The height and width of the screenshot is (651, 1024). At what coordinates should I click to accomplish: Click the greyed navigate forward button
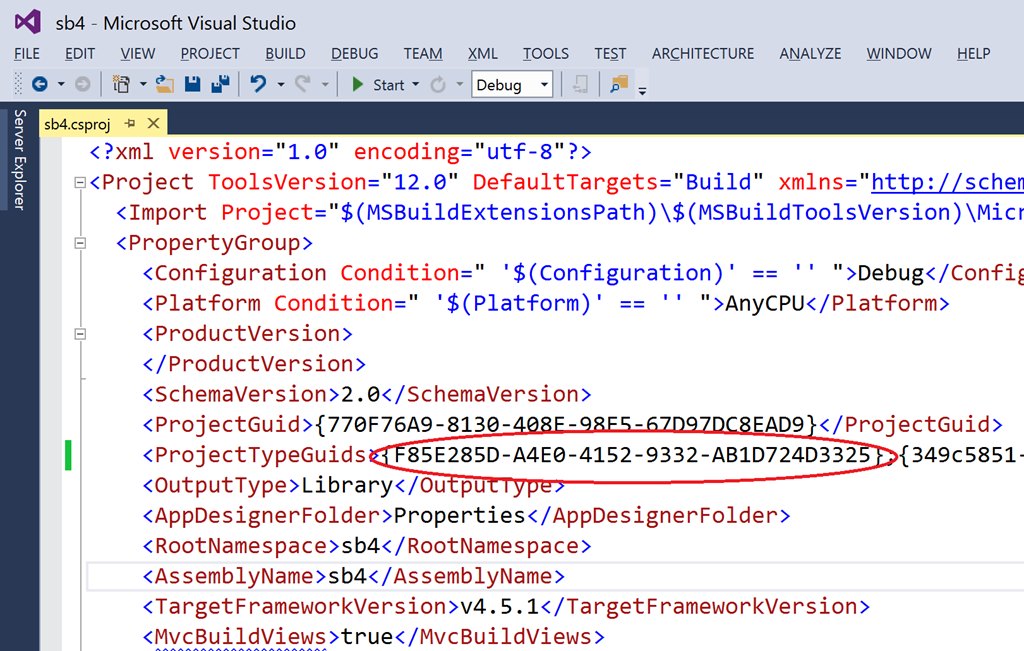click(82, 84)
